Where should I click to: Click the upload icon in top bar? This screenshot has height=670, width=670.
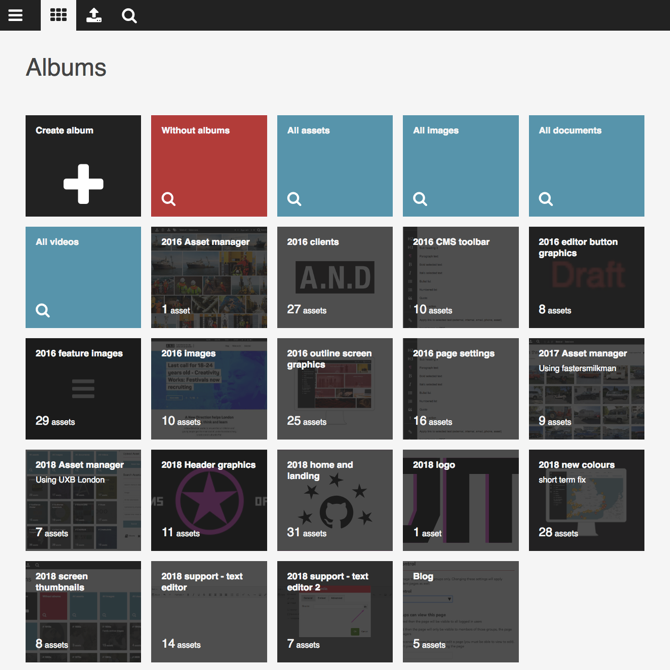94,15
